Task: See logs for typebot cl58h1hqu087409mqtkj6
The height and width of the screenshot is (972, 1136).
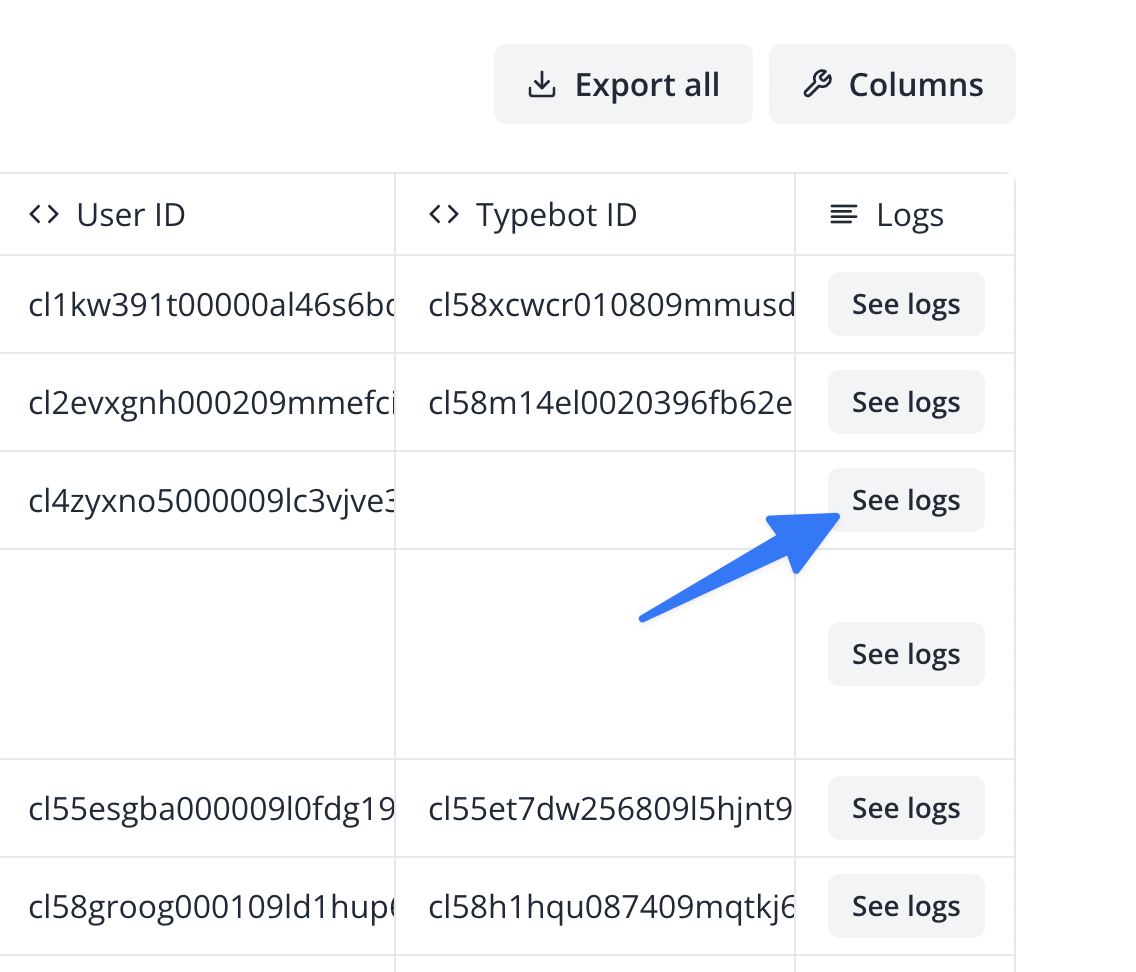Action: click(x=905, y=906)
